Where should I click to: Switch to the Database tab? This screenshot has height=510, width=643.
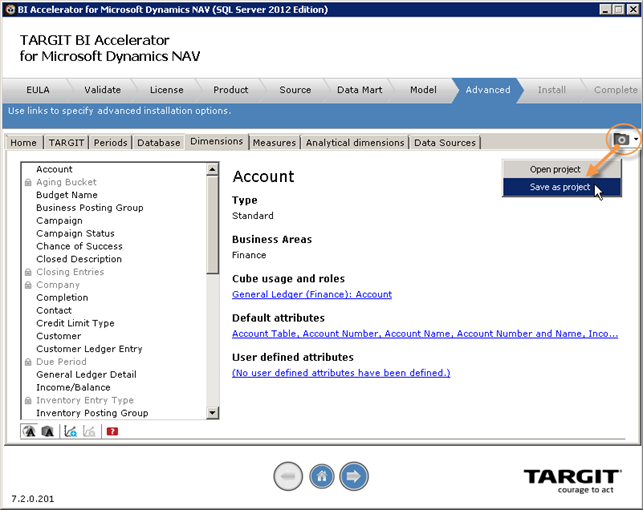tap(159, 142)
